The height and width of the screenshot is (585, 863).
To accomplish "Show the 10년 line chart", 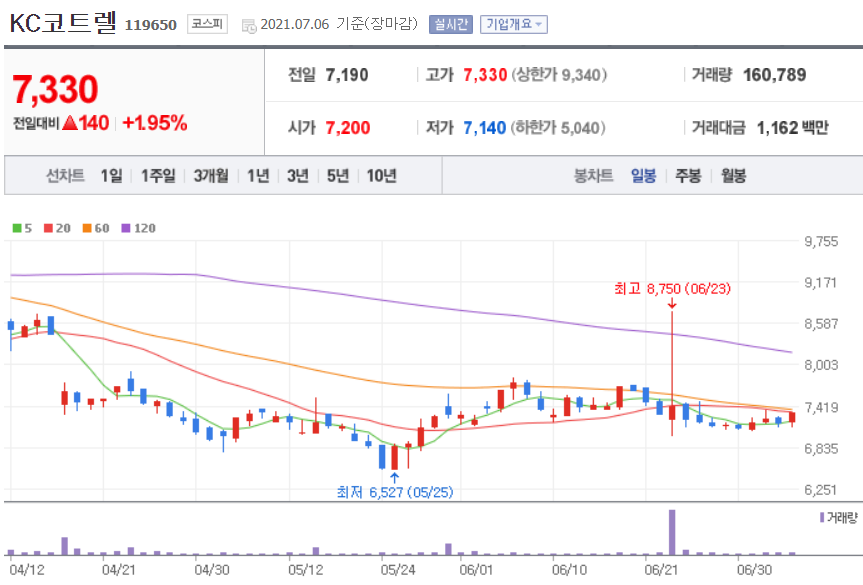I will 381,176.
